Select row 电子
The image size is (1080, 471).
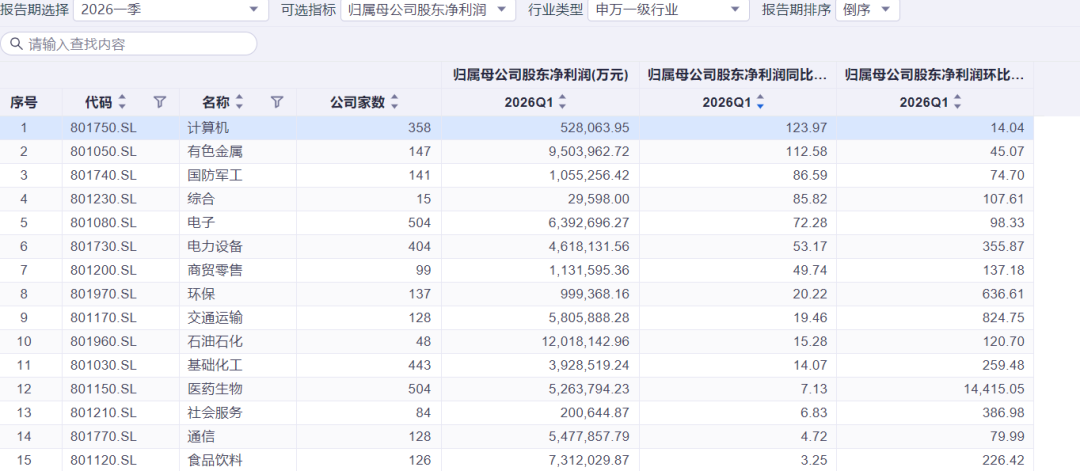[517, 223]
